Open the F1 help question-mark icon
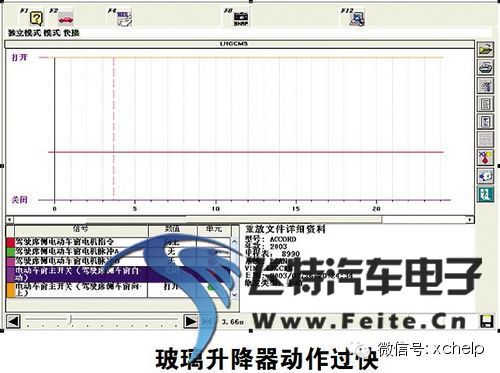The width and height of the screenshot is (500, 373). click(36, 18)
